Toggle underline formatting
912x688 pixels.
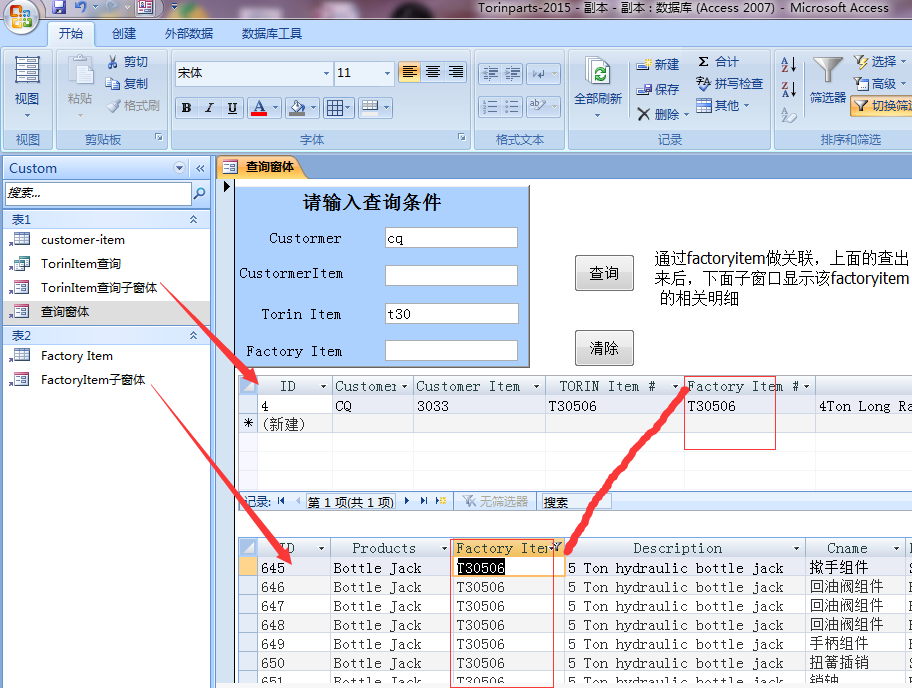(x=232, y=108)
